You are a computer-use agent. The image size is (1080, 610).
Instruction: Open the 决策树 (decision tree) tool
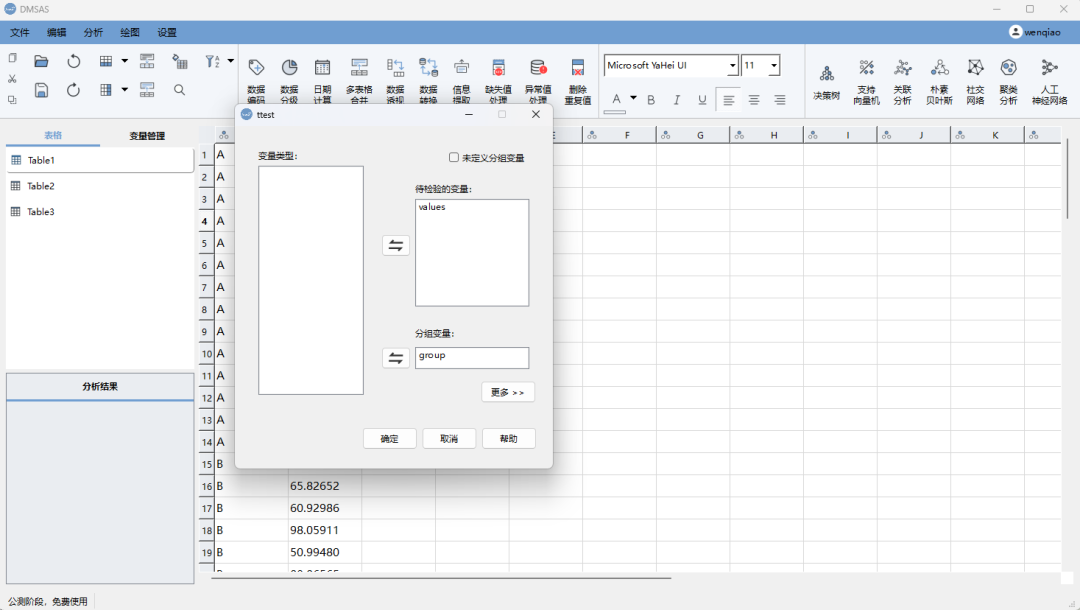coord(826,80)
